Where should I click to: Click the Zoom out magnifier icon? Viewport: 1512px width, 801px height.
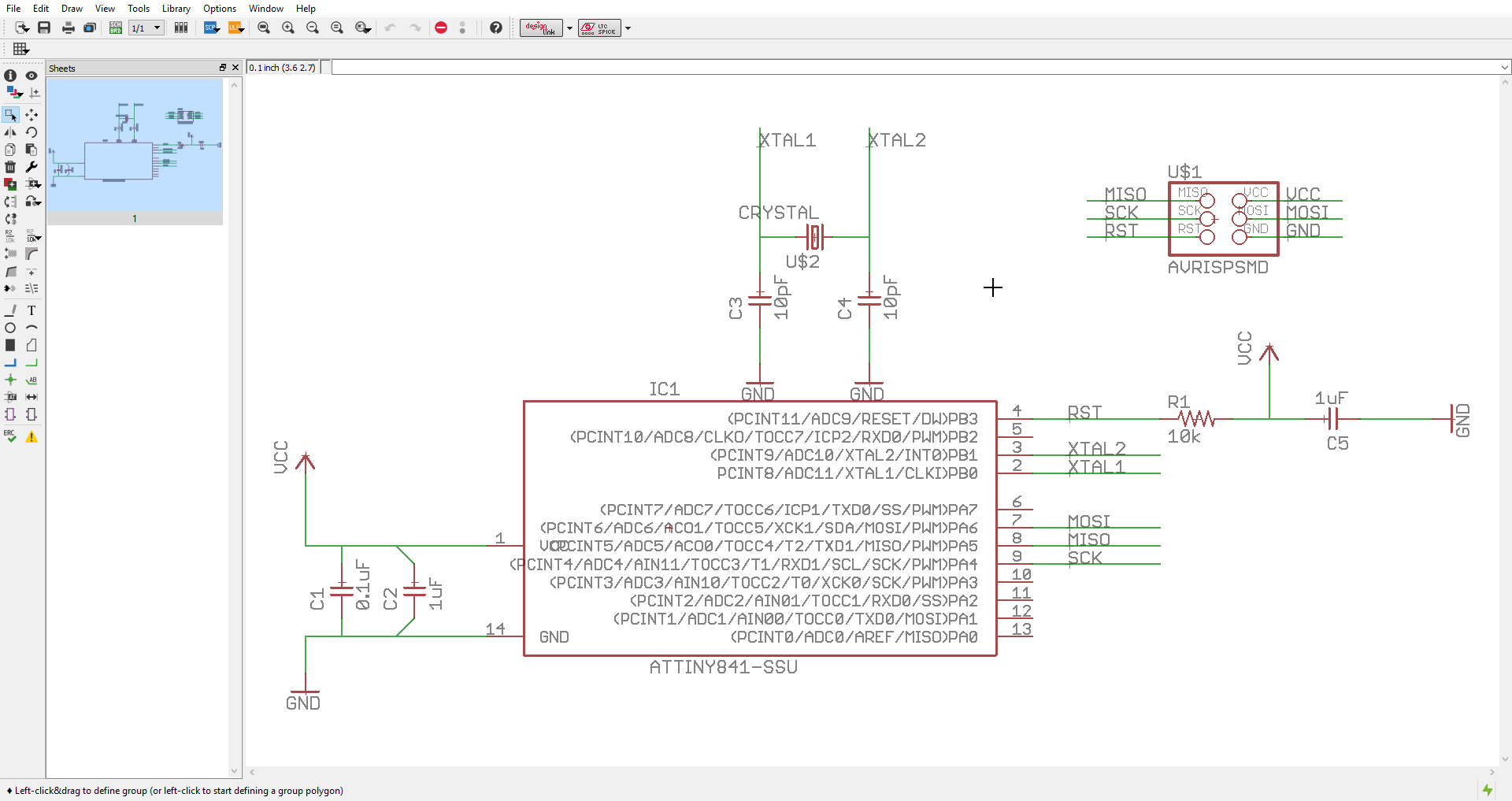pyautogui.click(x=313, y=28)
